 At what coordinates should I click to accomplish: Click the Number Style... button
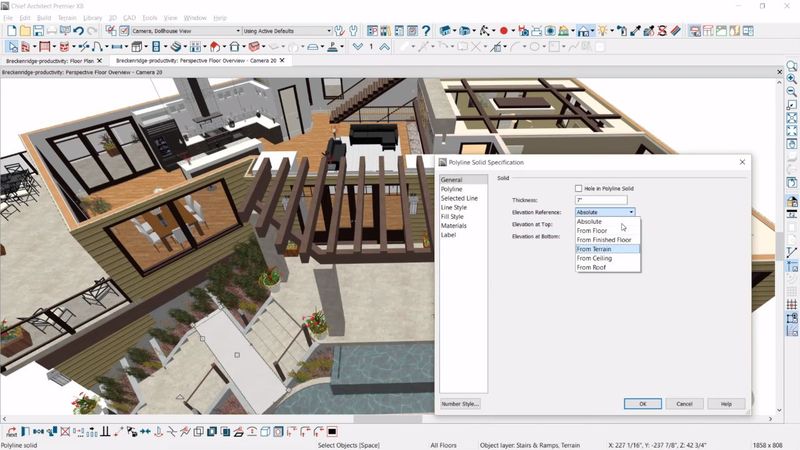(x=460, y=404)
